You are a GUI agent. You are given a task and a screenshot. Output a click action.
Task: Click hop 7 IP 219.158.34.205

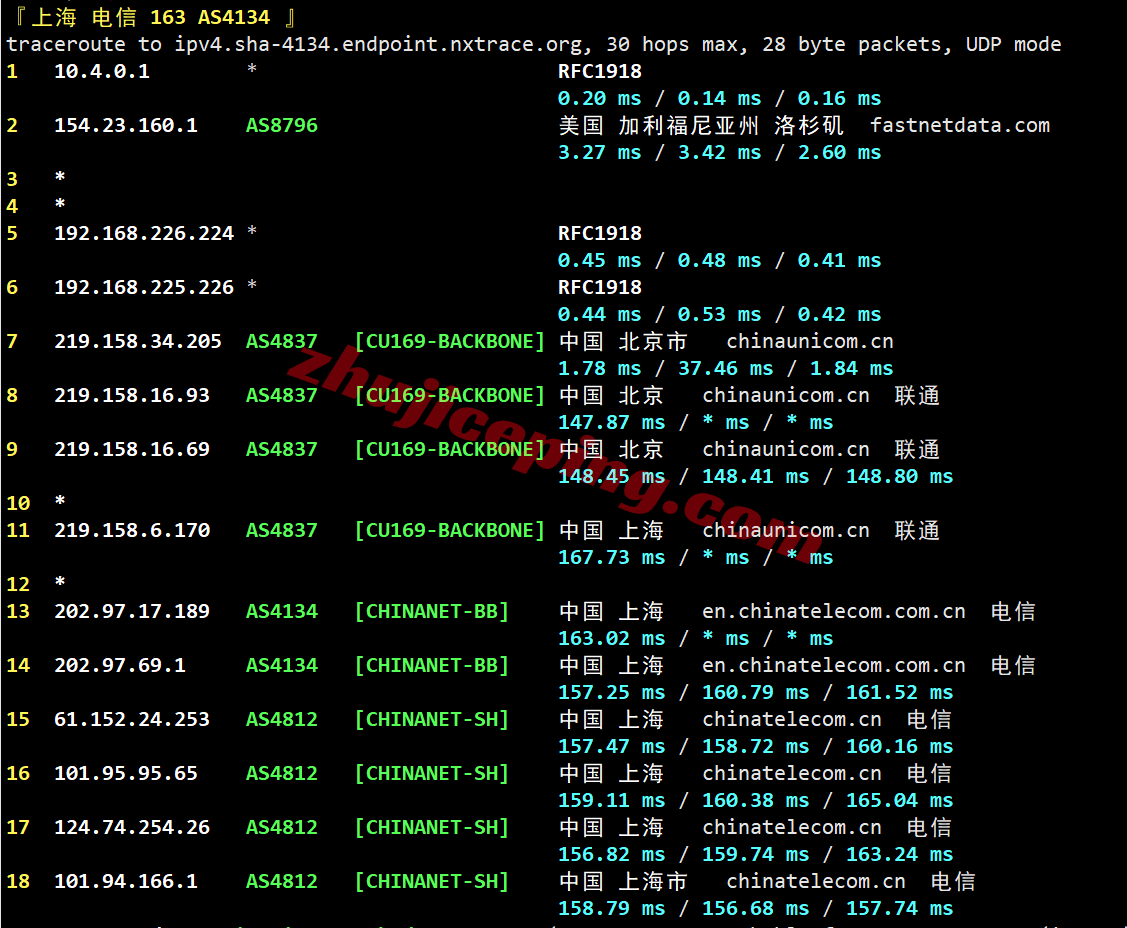[x=138, y=341]
